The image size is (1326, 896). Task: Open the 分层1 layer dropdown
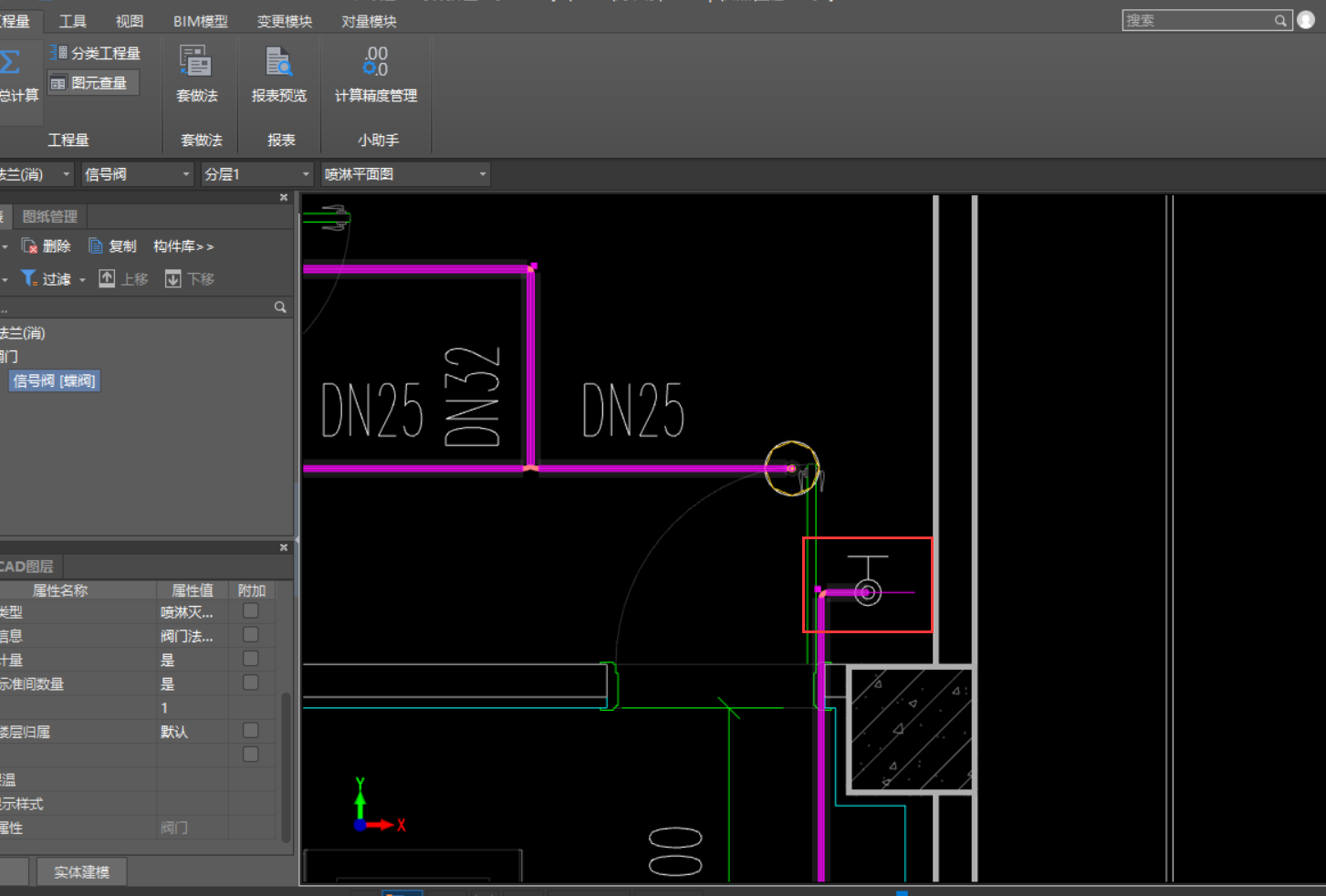306,174
